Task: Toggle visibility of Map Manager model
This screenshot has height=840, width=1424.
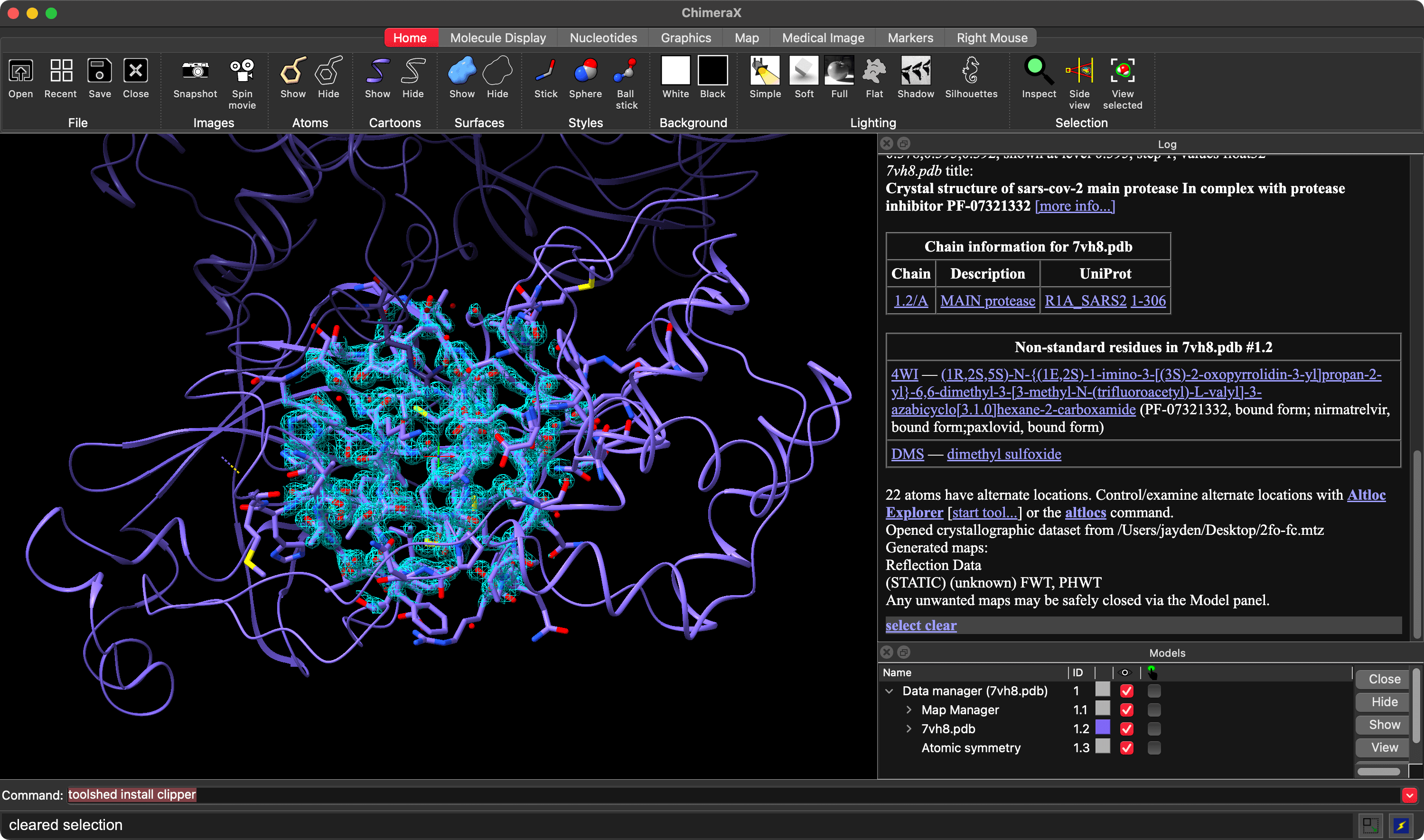Action: [x=1126, y=710]
